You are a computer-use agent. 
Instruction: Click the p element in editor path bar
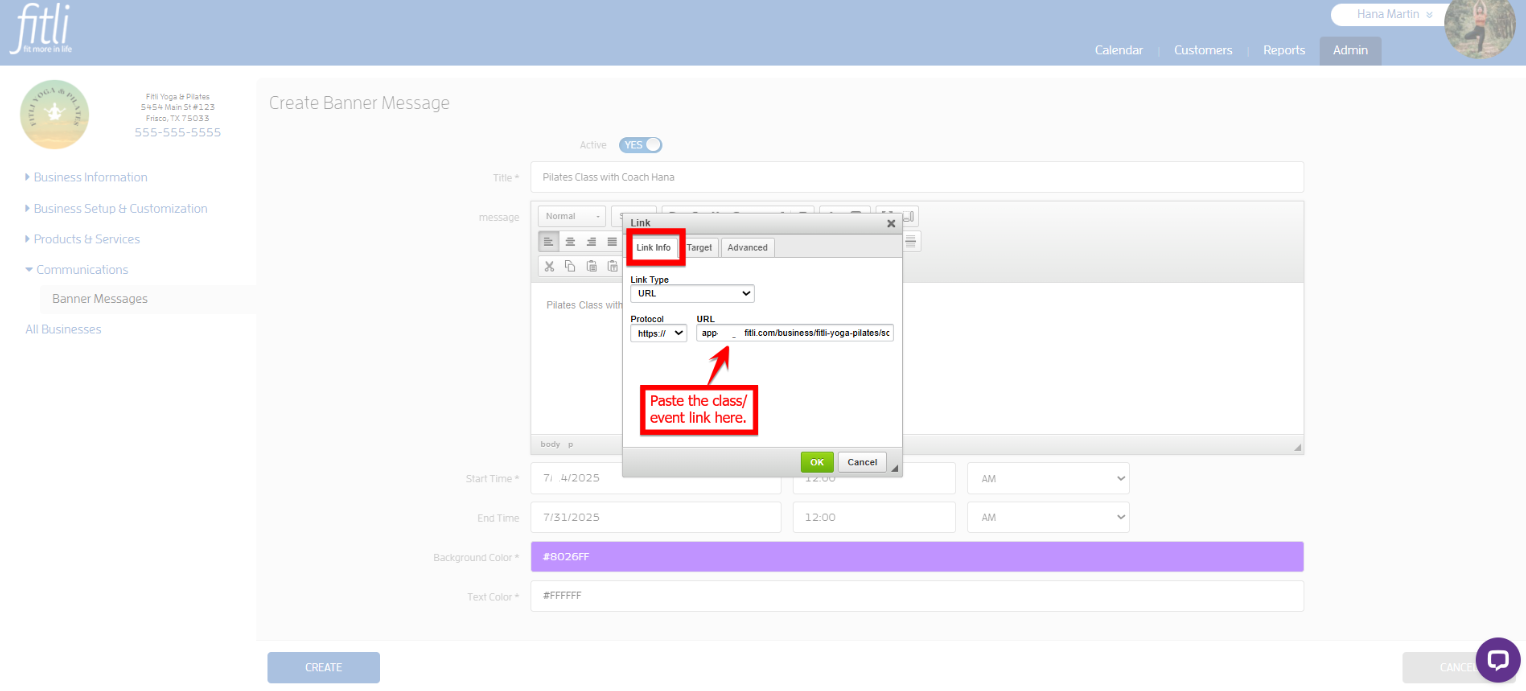coord(571,444)
